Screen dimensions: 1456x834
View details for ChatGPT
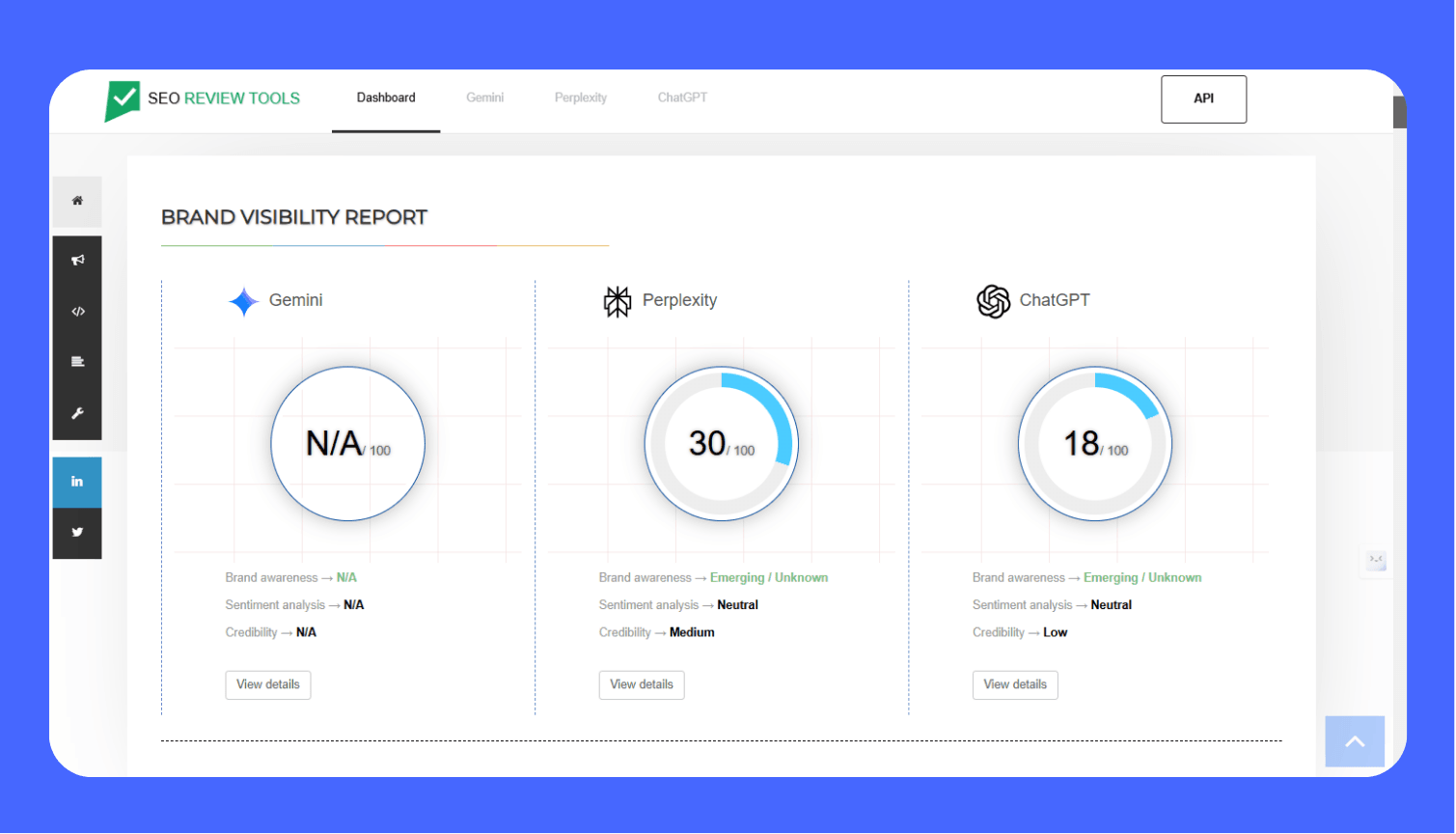click(x=1015, y=684)
